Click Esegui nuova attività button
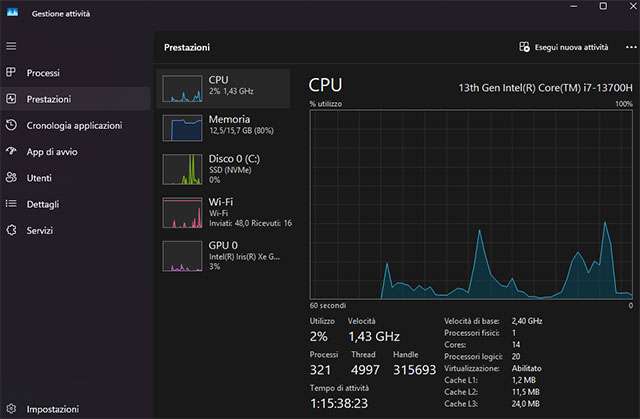The width and height of the screenshot is (640, 419). pyautogui.click(x=564, y=47)
